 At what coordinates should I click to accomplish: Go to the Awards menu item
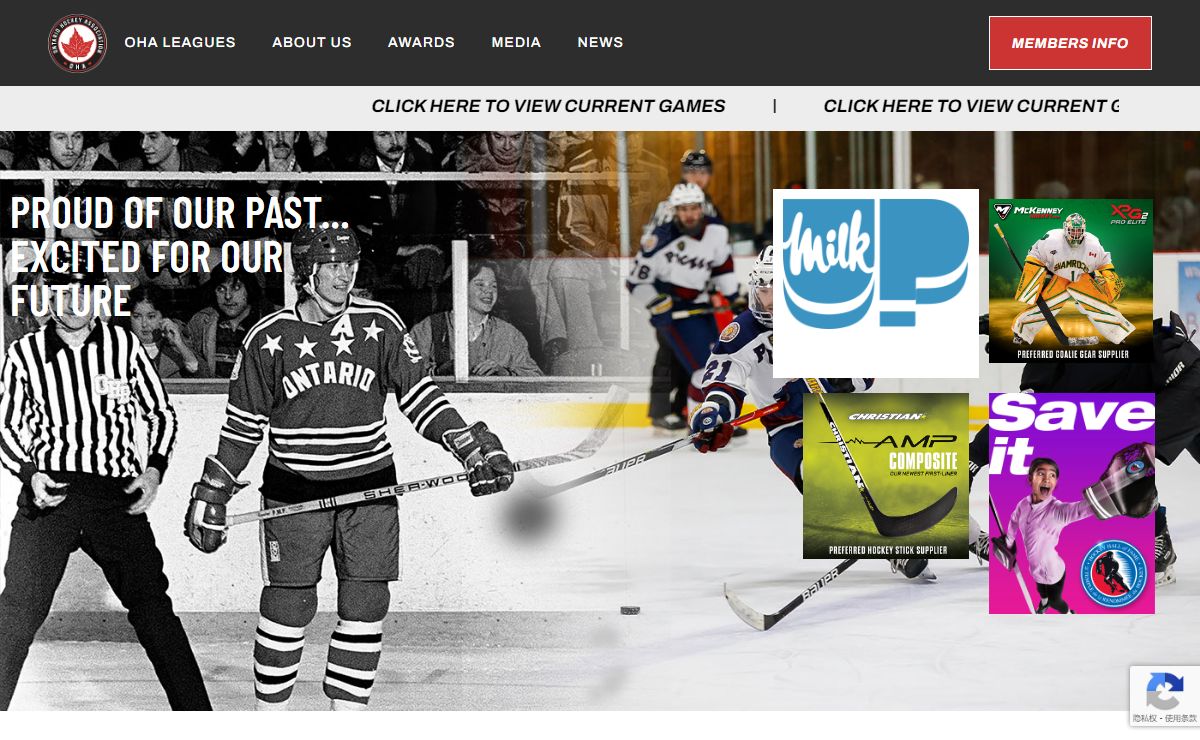[421, 42]
